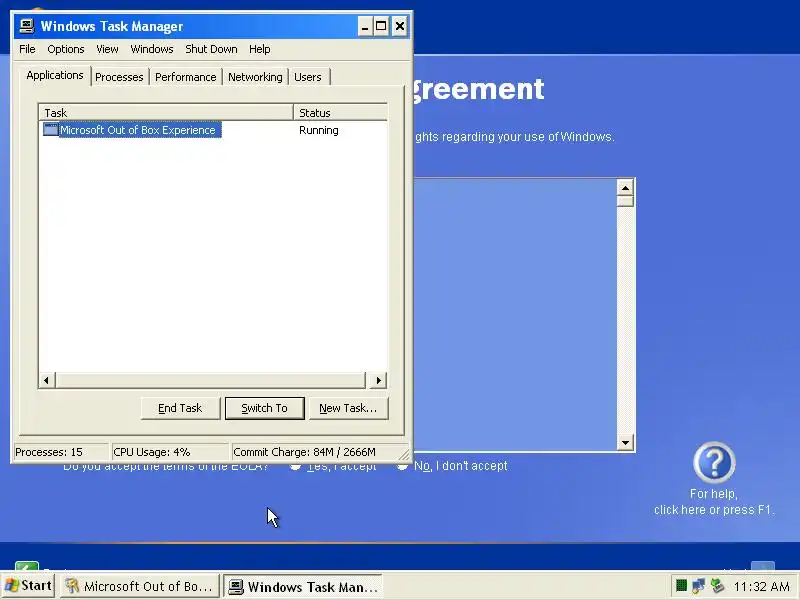Click the network connection tray icon

[698, 585]
